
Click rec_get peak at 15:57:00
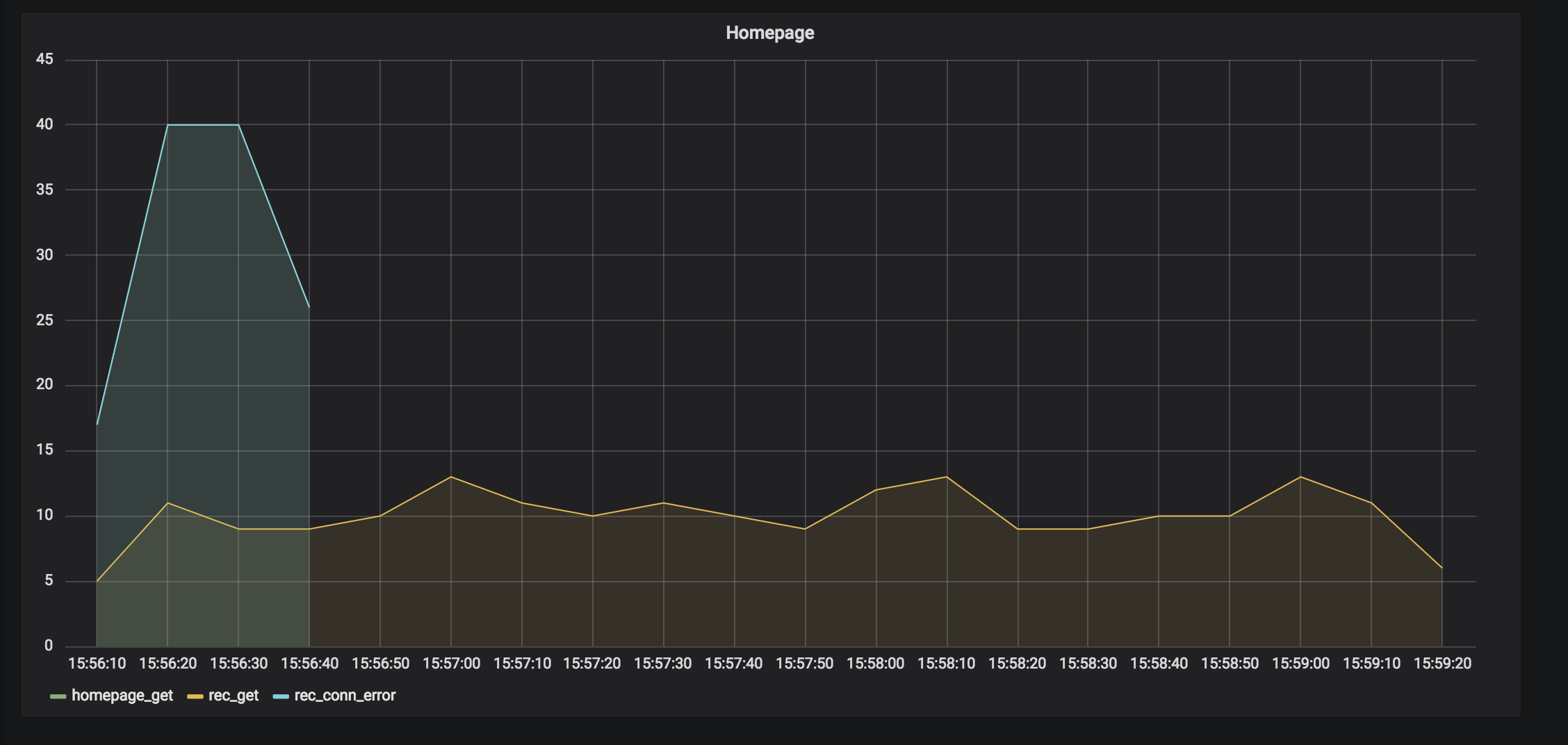click(451, 477)
